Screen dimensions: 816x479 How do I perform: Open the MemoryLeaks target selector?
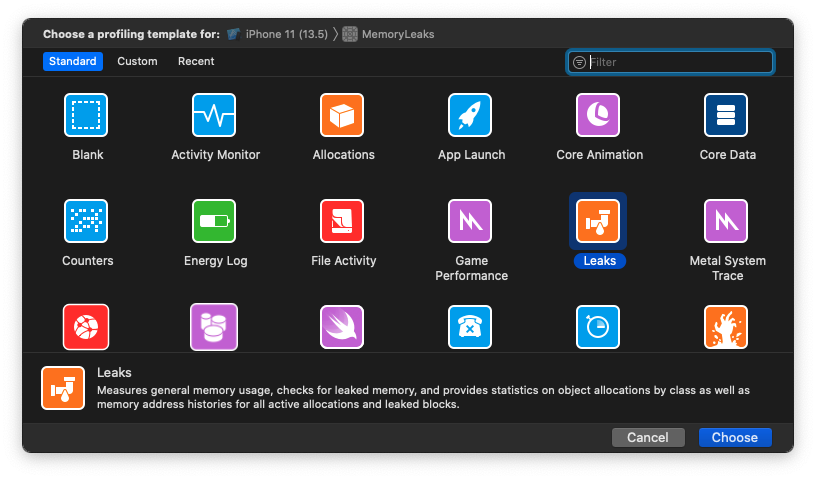pos(389,34)
